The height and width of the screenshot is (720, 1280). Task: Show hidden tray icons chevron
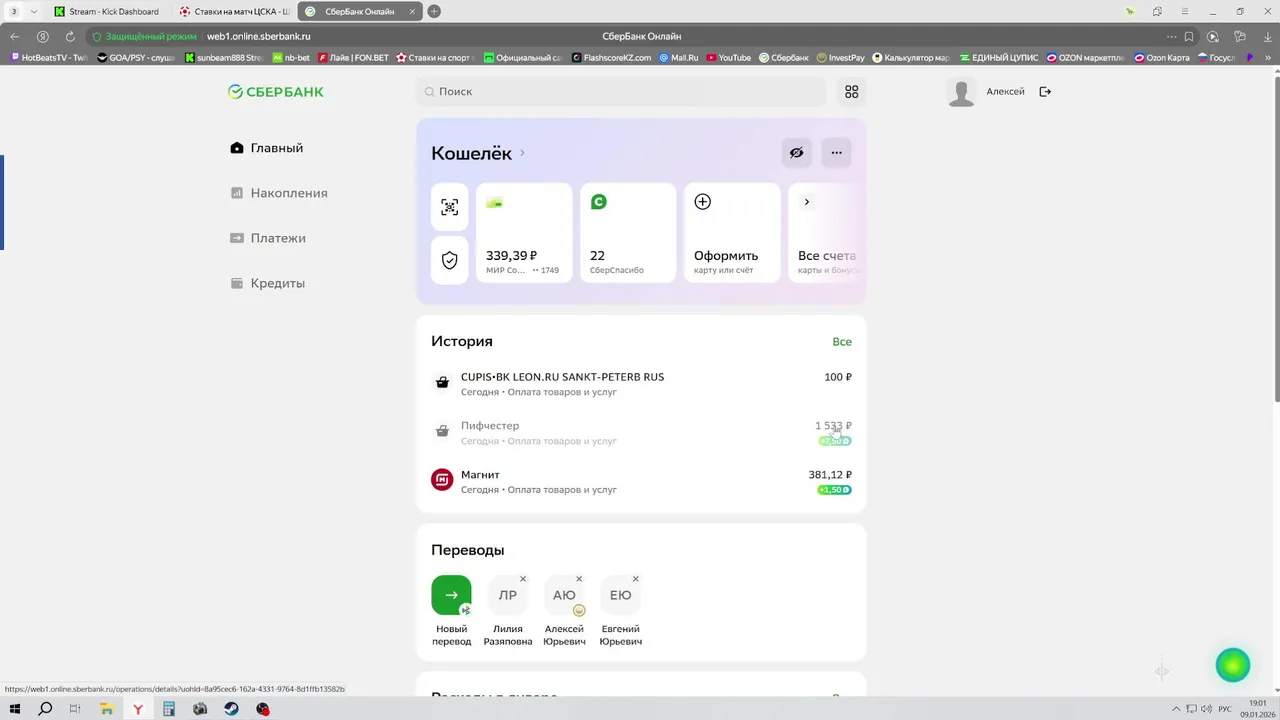(1177, 709)
